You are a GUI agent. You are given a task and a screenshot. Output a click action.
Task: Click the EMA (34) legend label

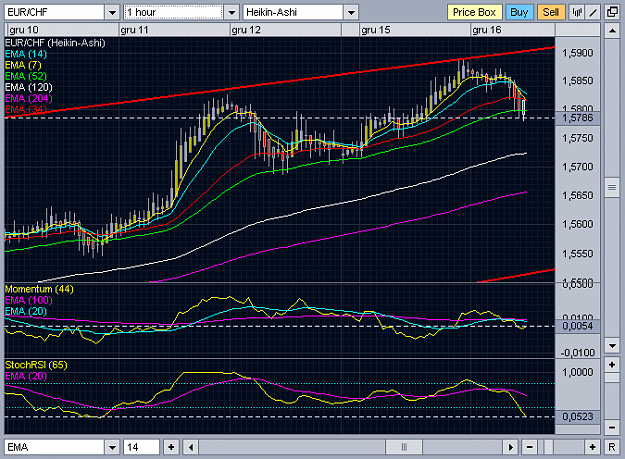(26, 109)
